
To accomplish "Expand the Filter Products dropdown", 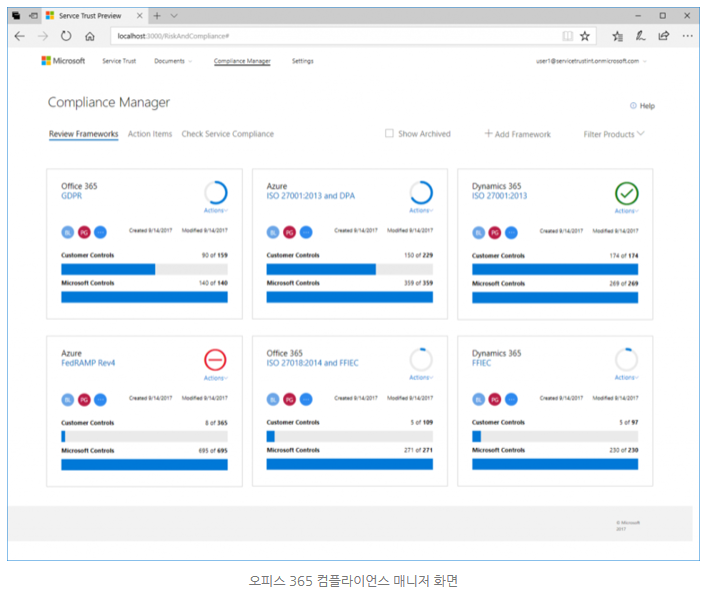I will point(613,134).
